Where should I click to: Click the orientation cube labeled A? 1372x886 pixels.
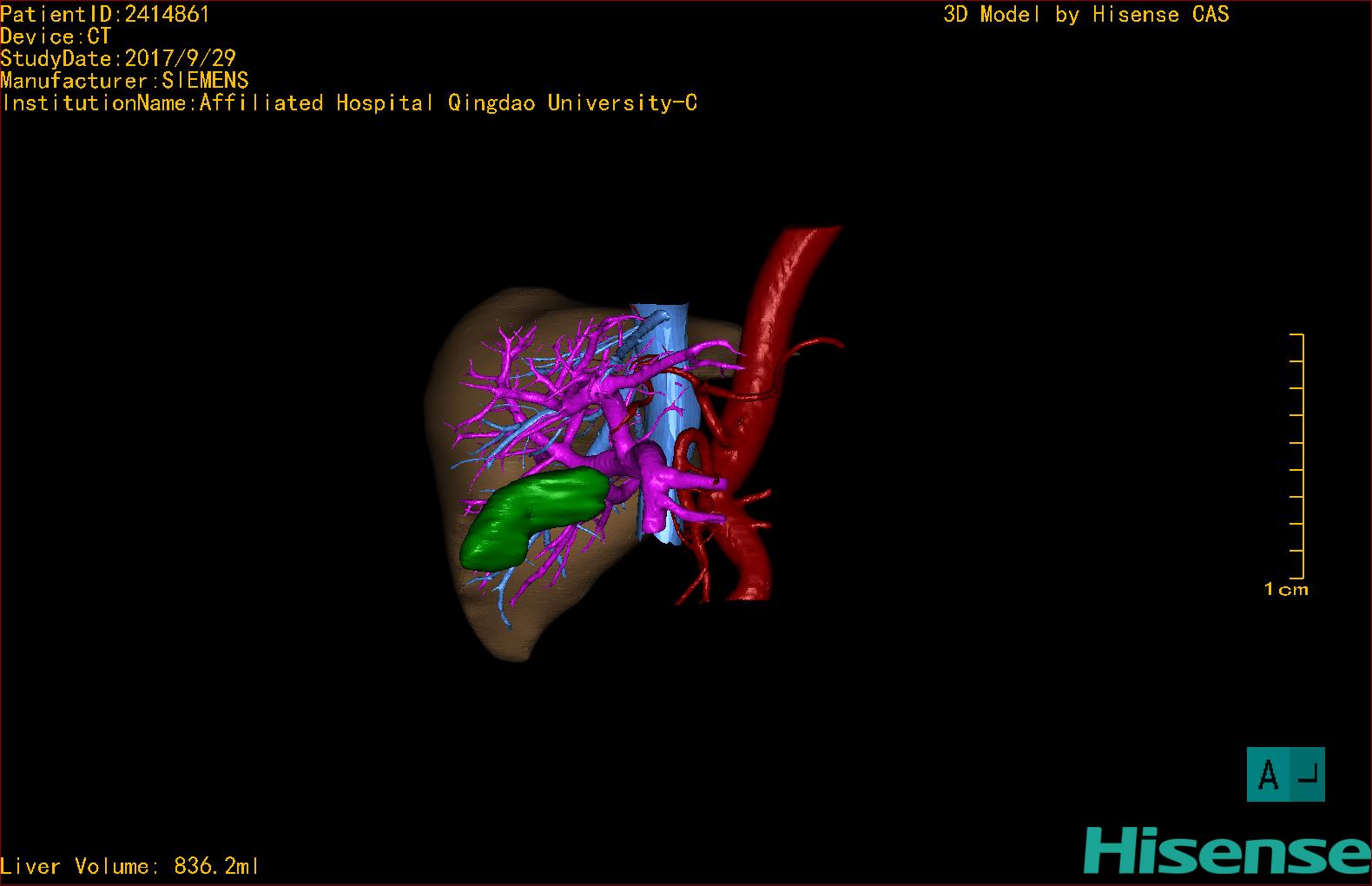pyautogui.click(x=1286, y=774)
